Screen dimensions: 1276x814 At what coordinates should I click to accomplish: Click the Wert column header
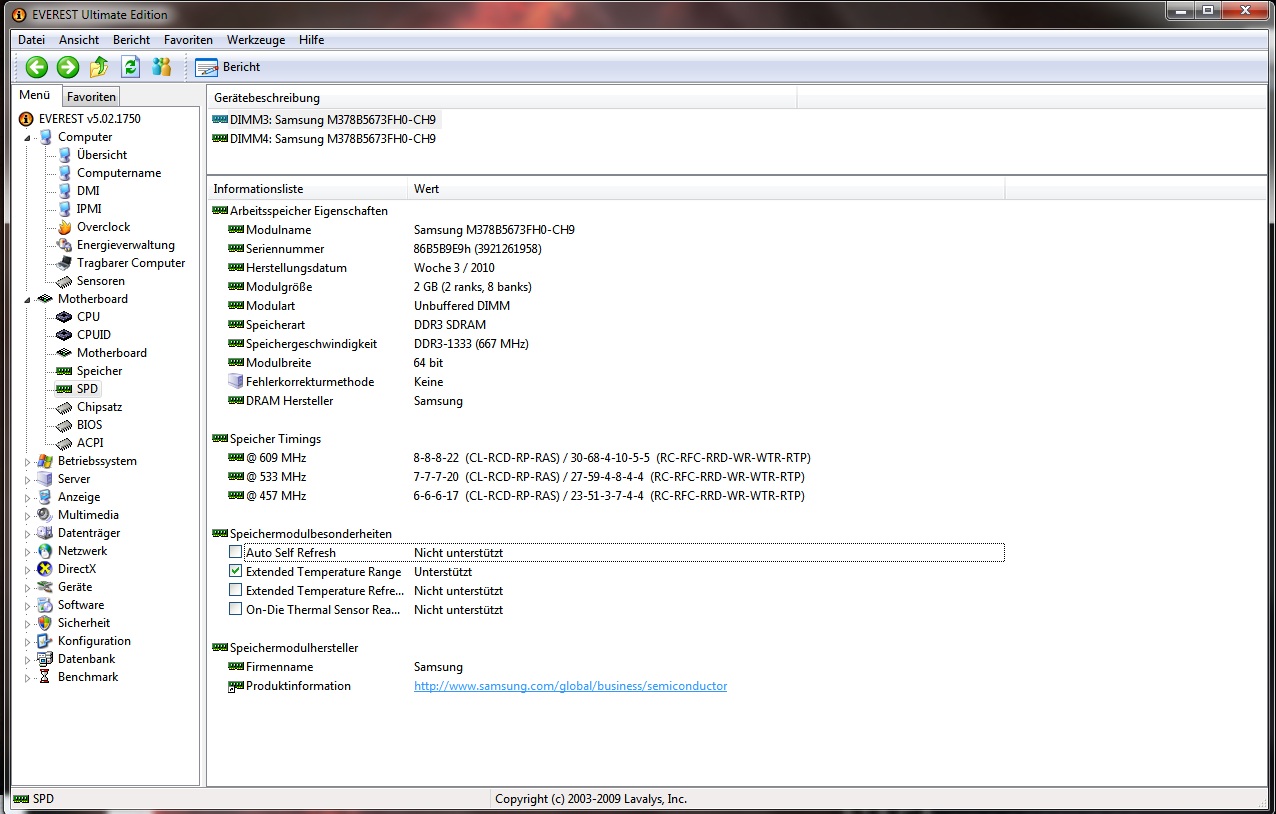706,189
